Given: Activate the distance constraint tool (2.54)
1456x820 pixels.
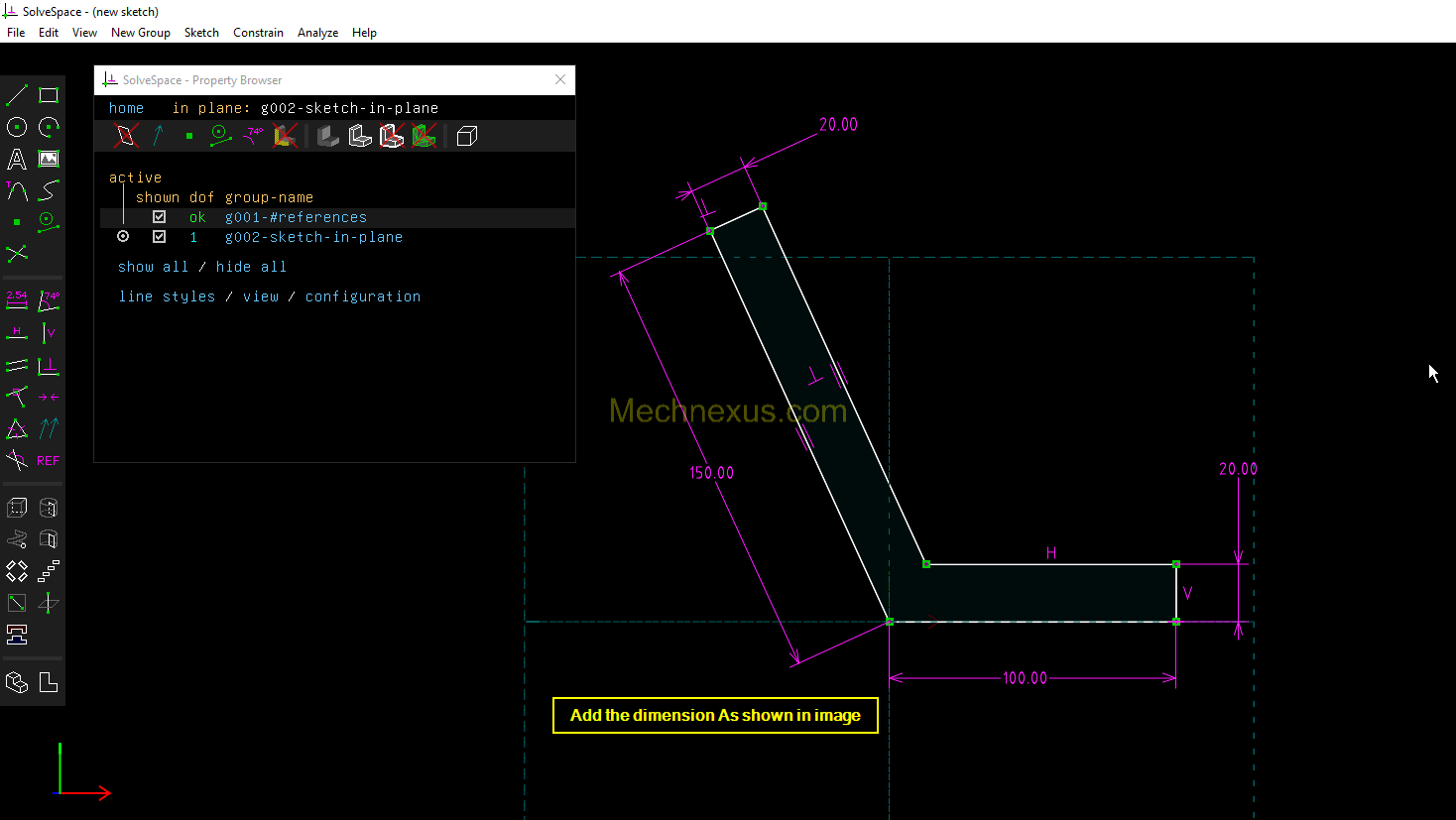Looking at the screenshot, I should [17, 300].
